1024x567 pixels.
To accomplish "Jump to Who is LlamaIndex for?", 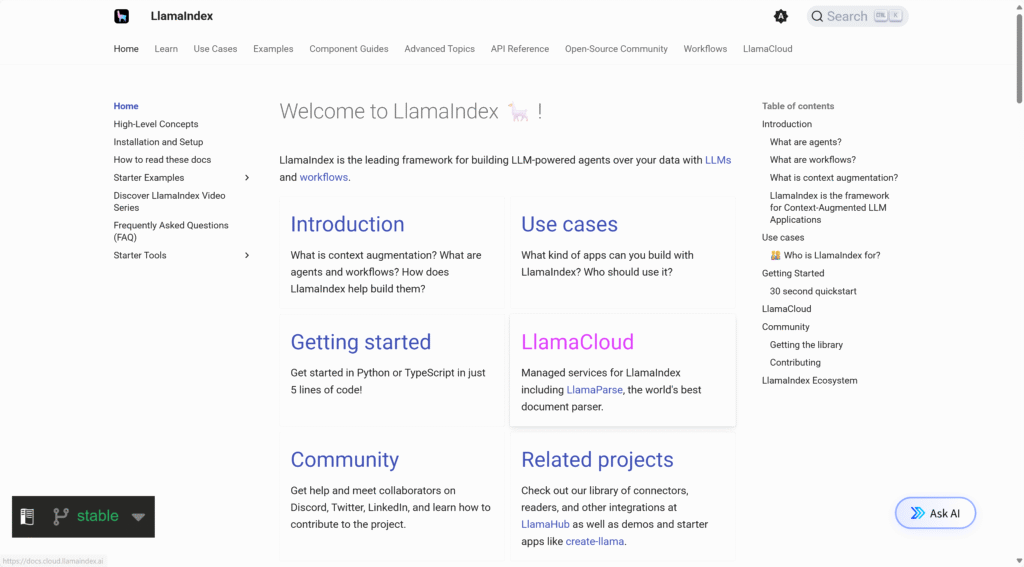I will (x=825, y=255).
